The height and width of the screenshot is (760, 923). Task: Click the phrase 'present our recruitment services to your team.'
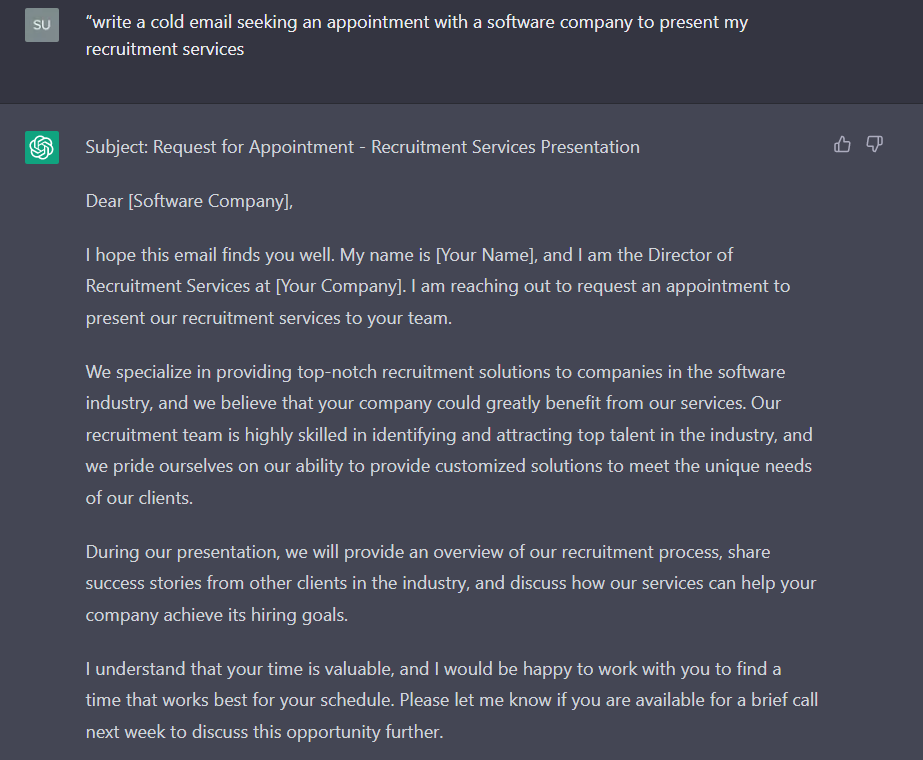tap(268, 318)
